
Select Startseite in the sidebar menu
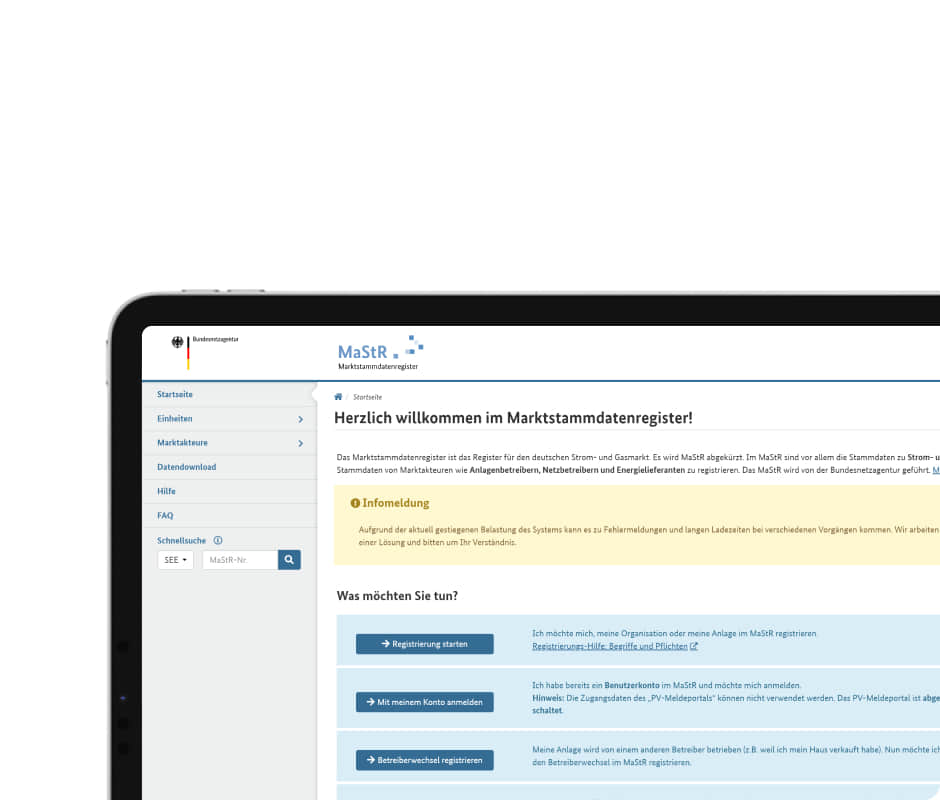(175, 395)
